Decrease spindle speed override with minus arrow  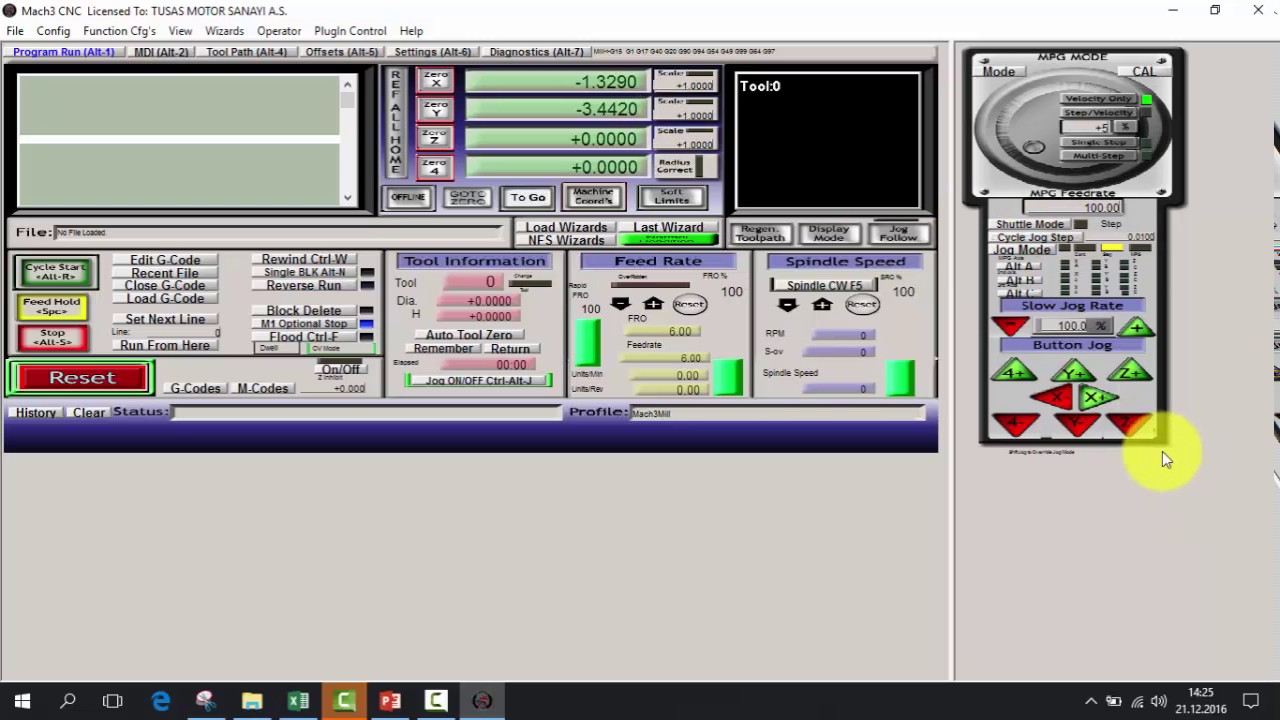(x=788, y=305)
